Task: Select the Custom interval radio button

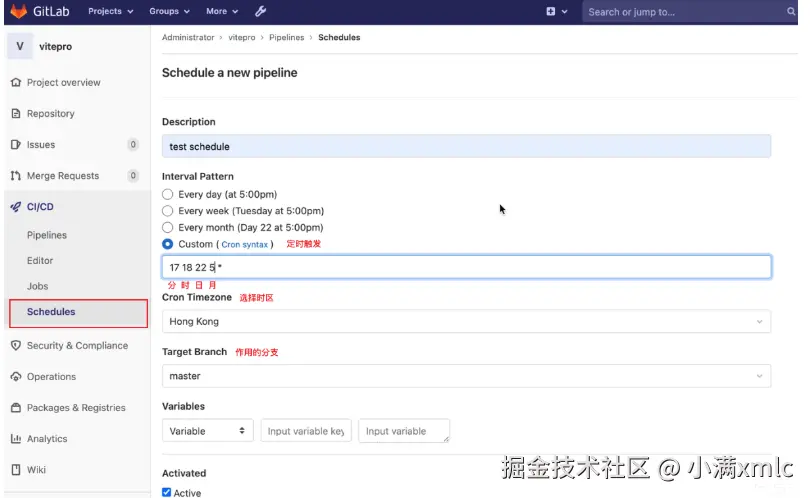Action: (x=167, y=244)
